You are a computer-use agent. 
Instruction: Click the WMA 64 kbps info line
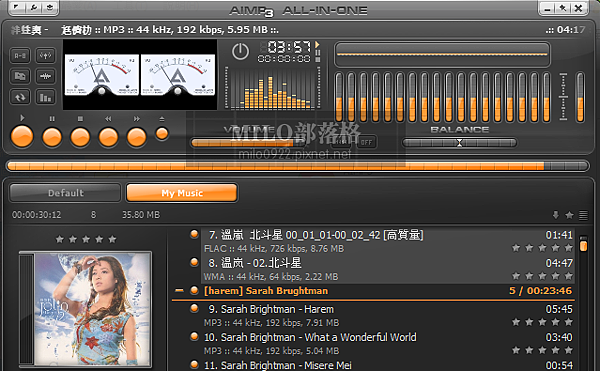tap(271, 277)
